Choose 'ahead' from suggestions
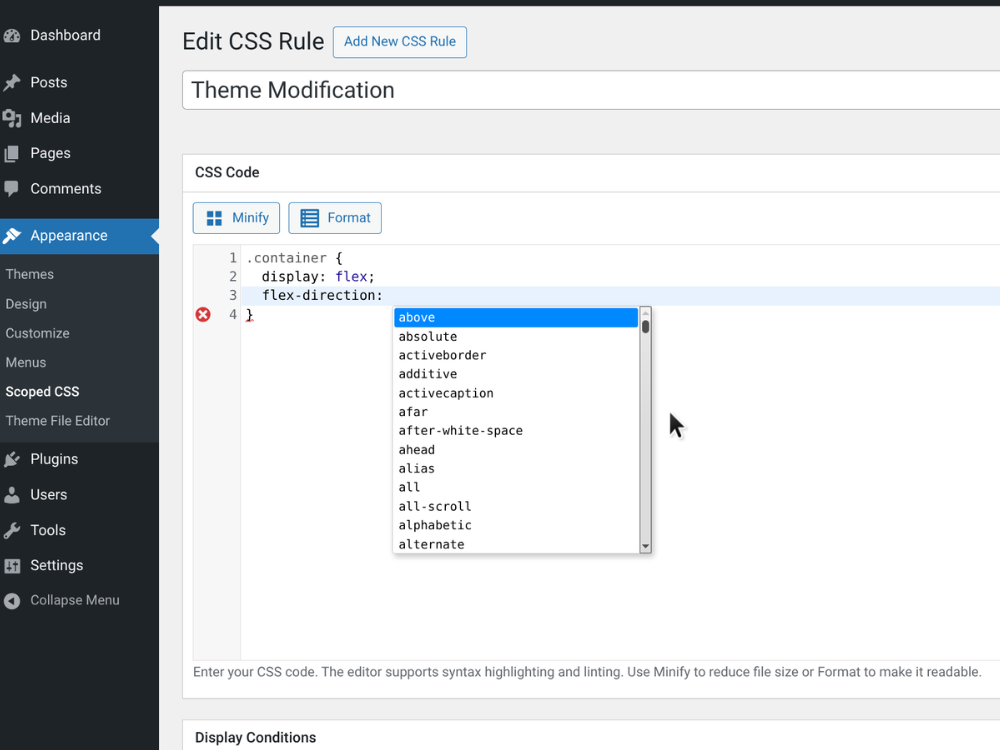This screenshot has width=1000, height=750. point(516,450)
